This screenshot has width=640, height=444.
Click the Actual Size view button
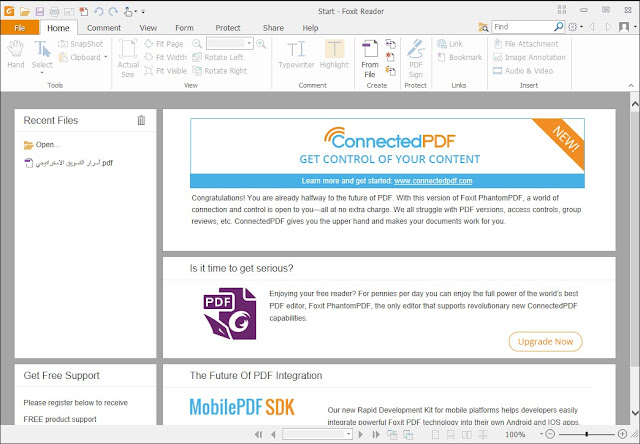point(128,58)
